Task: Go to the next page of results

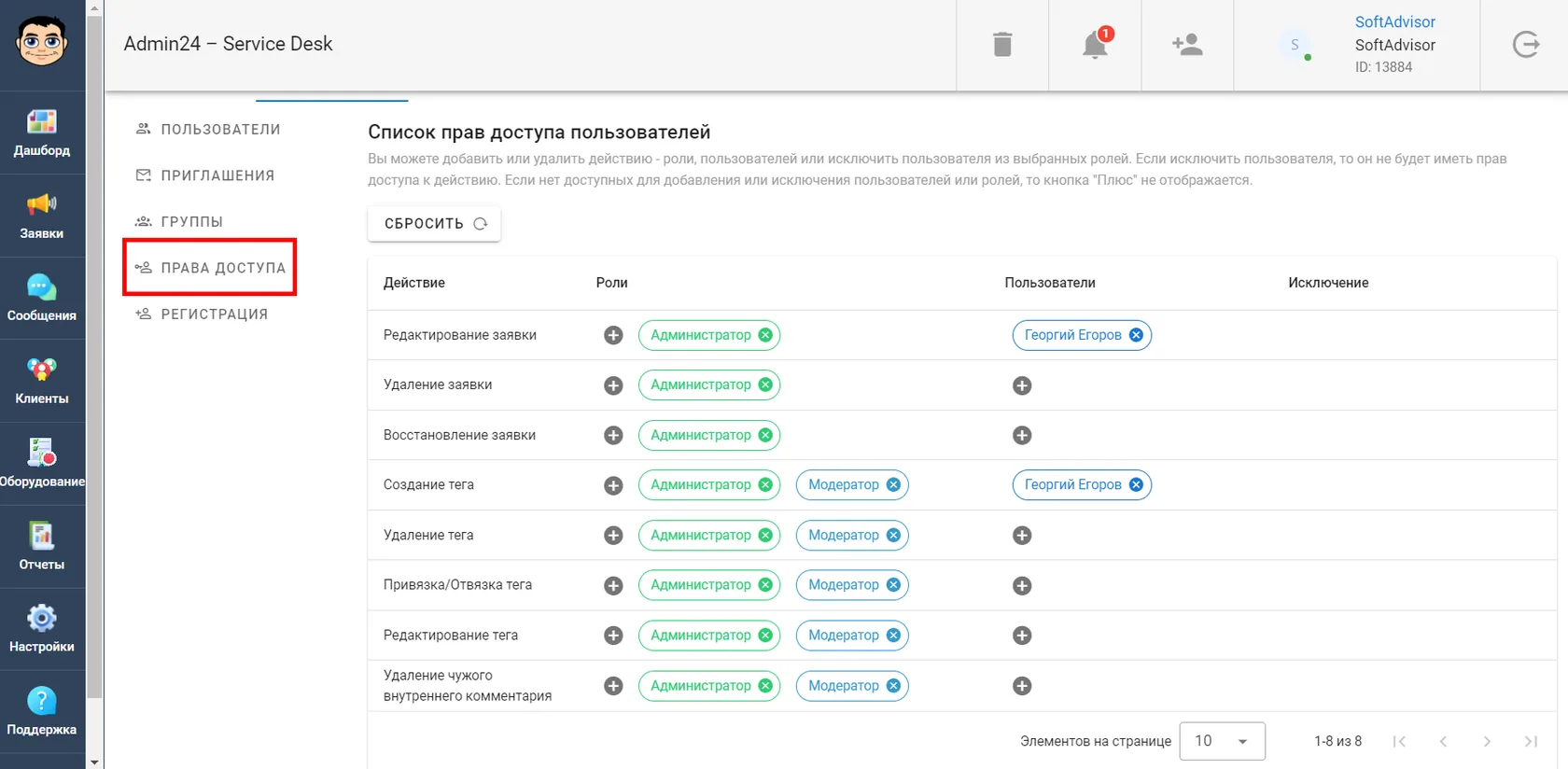Action: tap(1487, 741)
